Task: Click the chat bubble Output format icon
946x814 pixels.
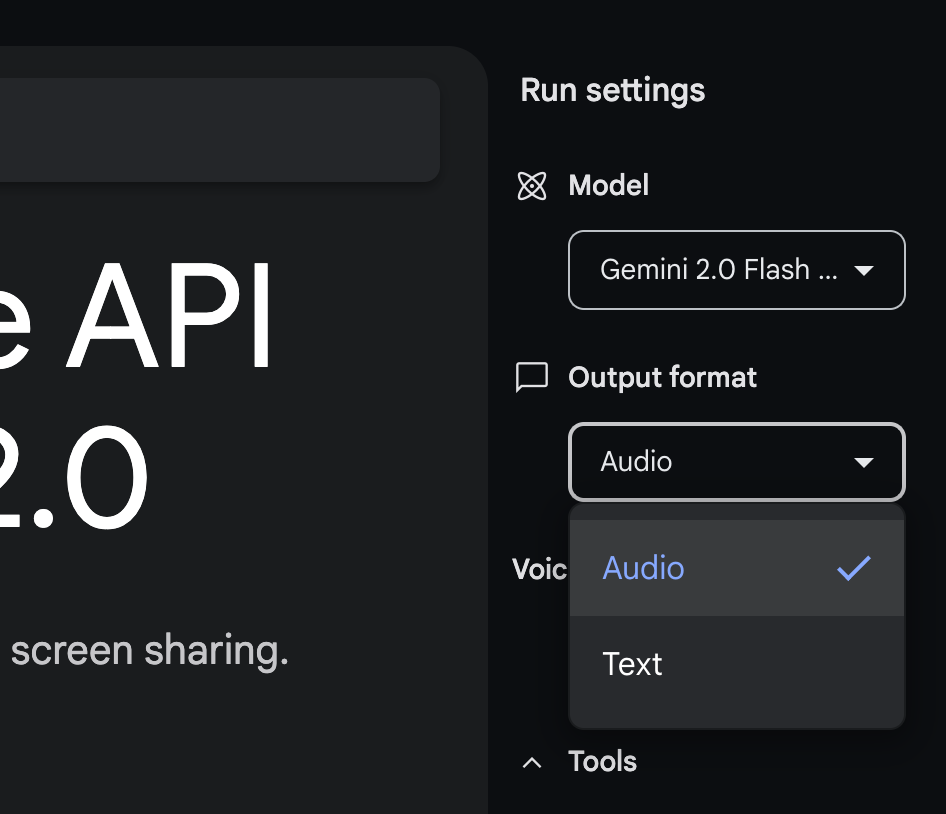Action: tap(532, 377)
